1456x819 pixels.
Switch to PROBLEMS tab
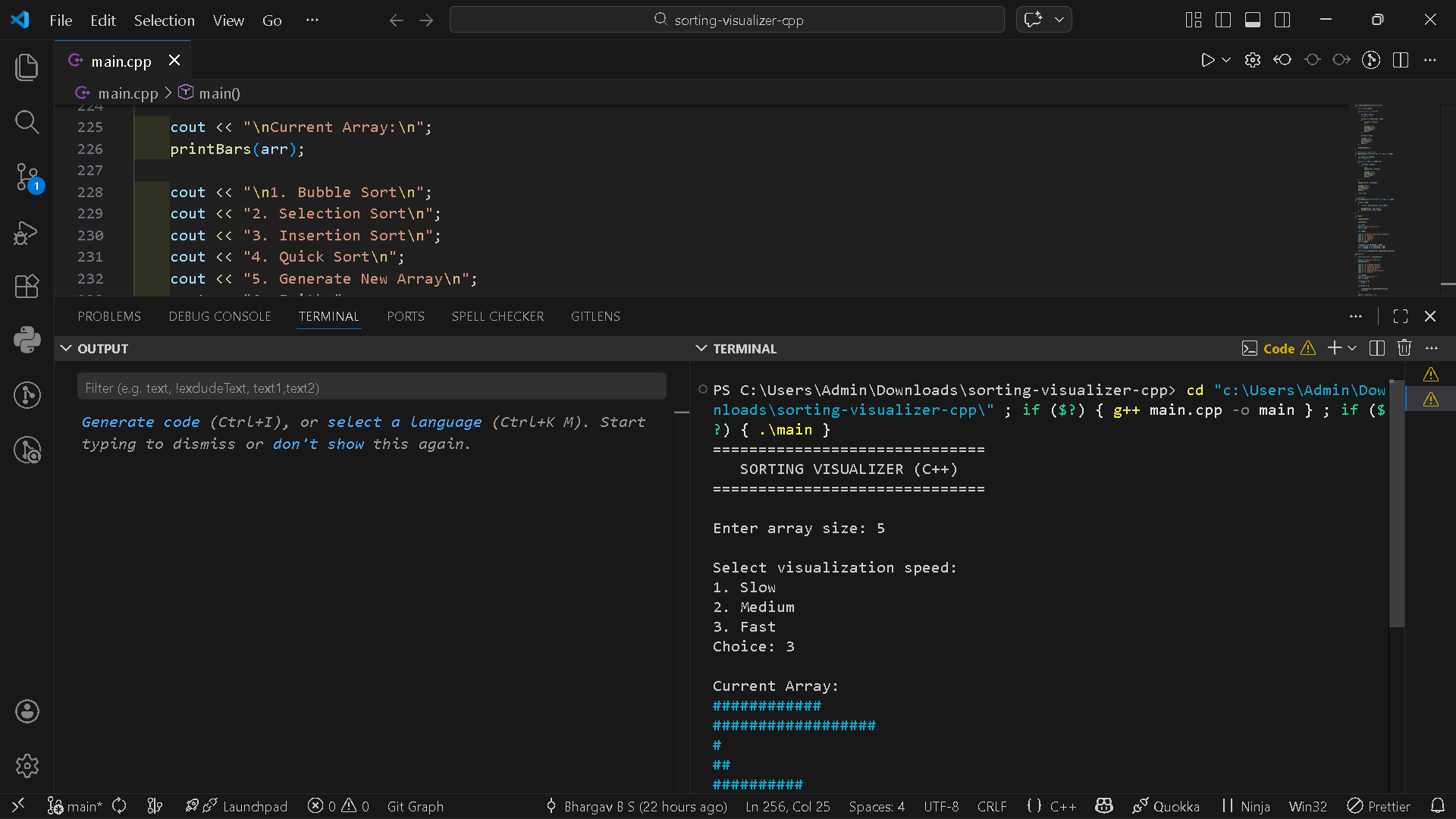pos(109,316)
